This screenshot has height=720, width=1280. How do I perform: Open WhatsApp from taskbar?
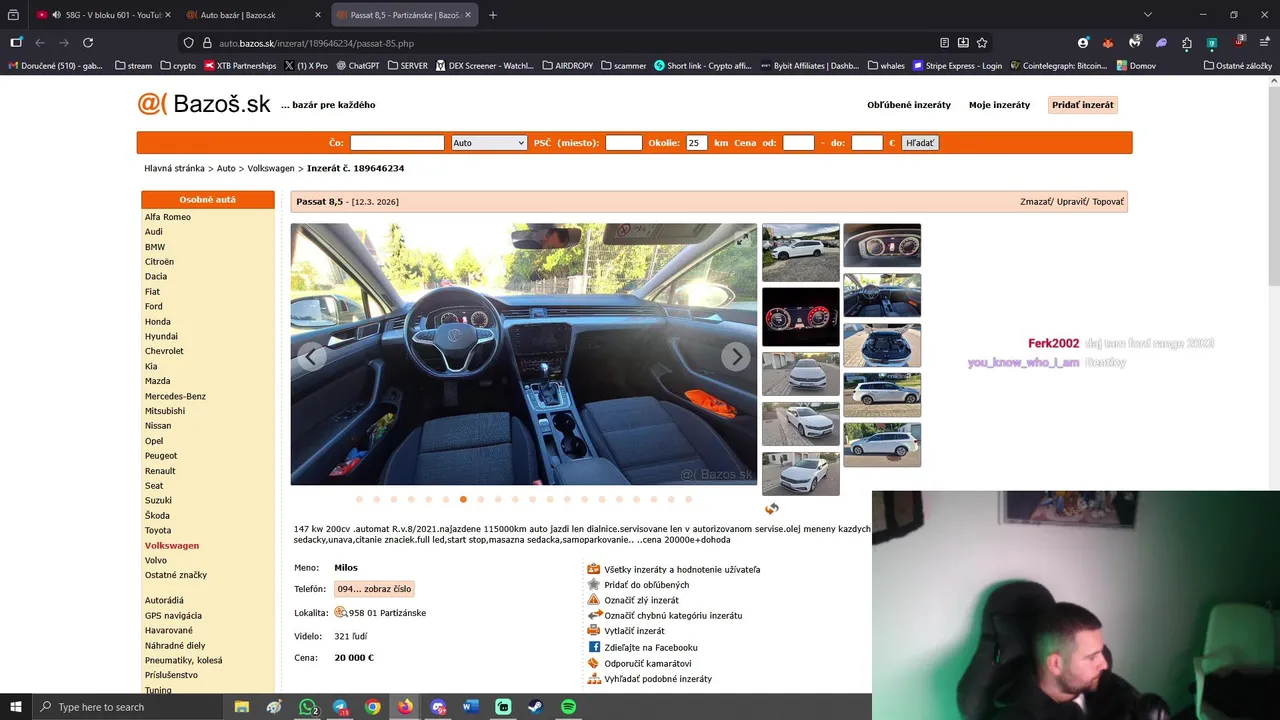tap(307, 707)
